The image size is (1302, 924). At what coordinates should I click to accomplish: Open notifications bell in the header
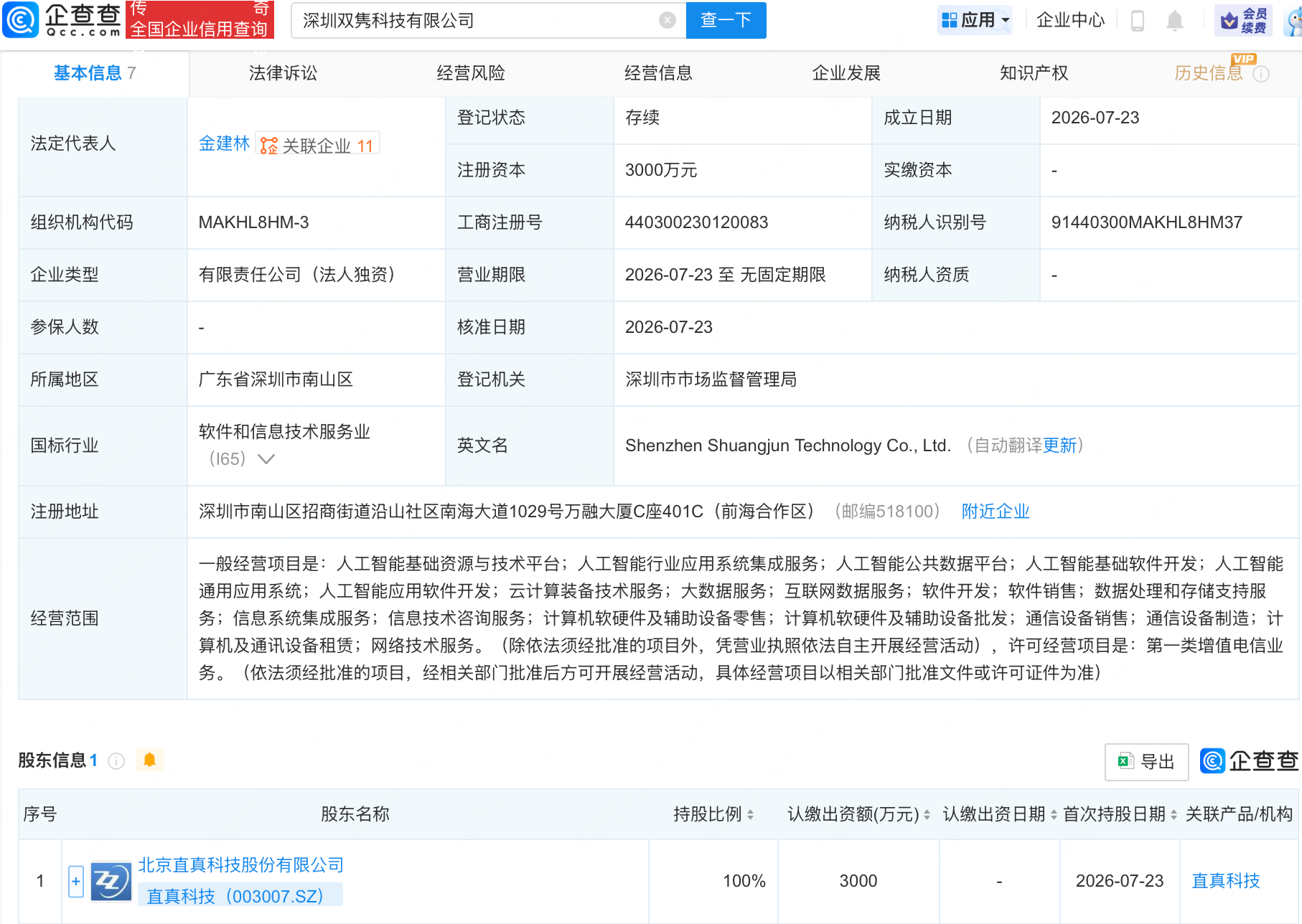[1175, 20]
